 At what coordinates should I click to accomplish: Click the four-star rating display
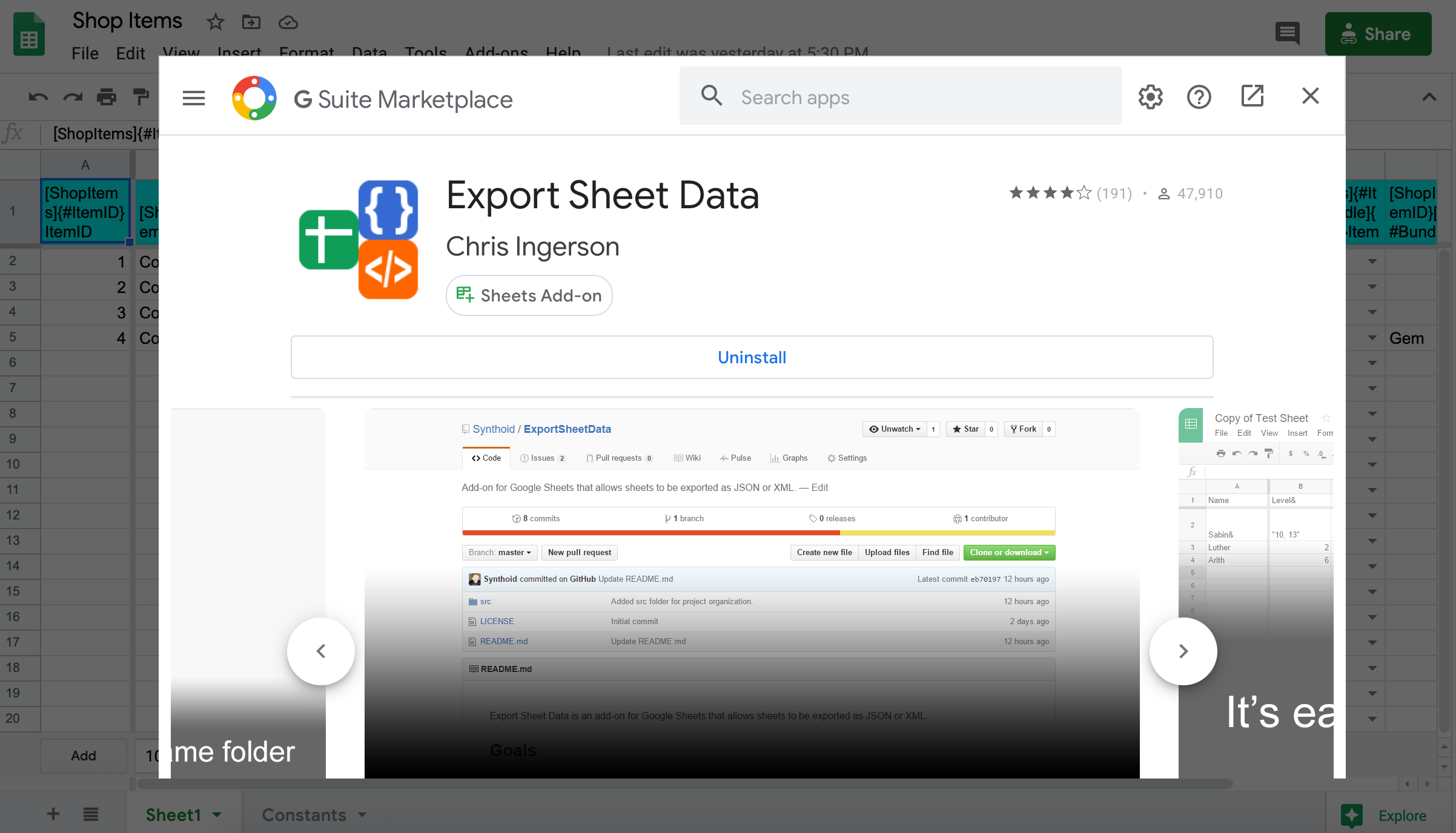(x=1050, y=193)
